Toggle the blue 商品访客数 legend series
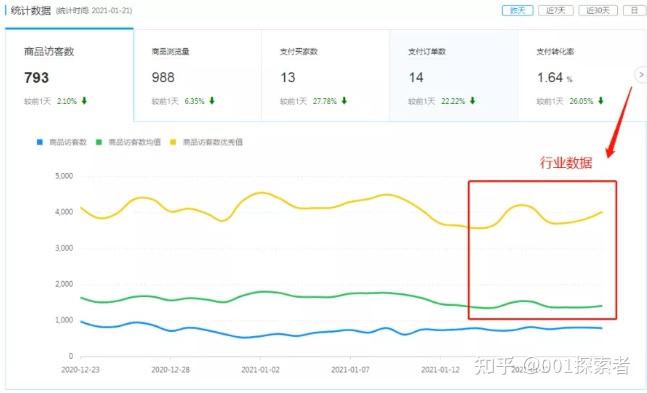 [62, 142]
